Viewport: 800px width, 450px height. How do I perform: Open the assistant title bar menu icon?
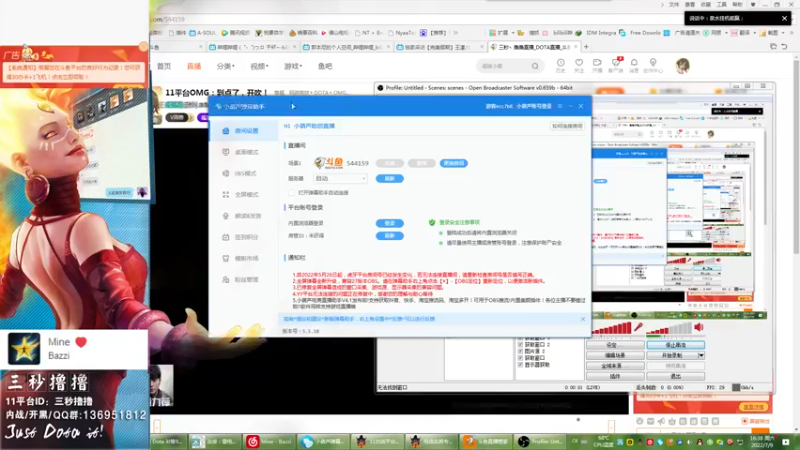(560, 106)
